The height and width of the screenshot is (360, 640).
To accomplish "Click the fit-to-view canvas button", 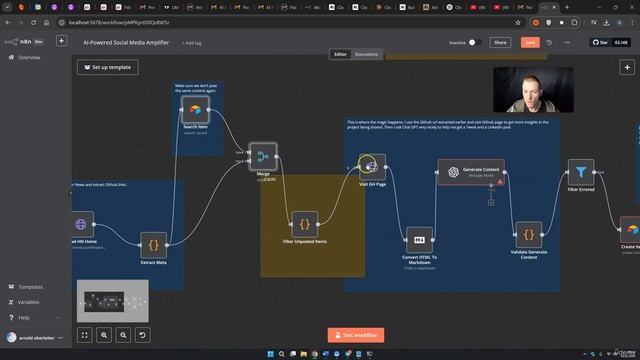I will [84, 335].
